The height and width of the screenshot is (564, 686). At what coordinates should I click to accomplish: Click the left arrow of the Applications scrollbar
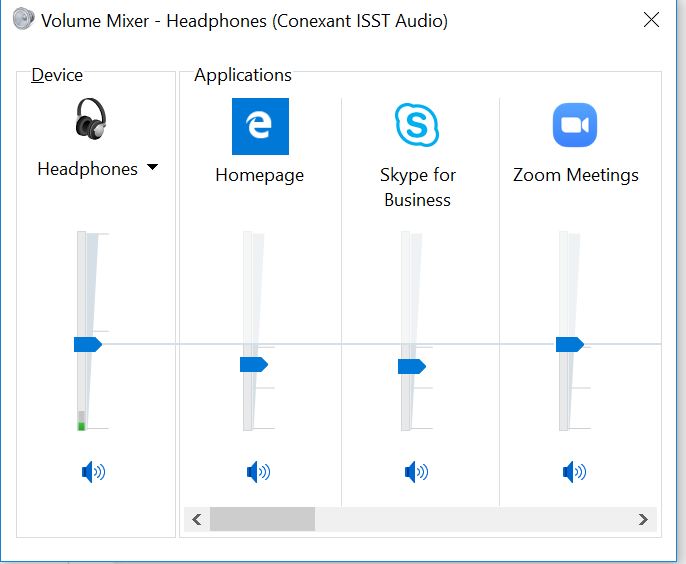(197, 519)
